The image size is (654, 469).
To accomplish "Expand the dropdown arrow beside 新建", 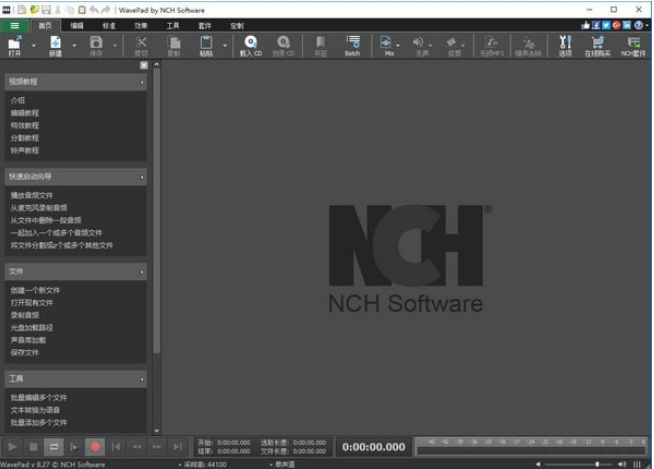I will click(x=72, y=45).
